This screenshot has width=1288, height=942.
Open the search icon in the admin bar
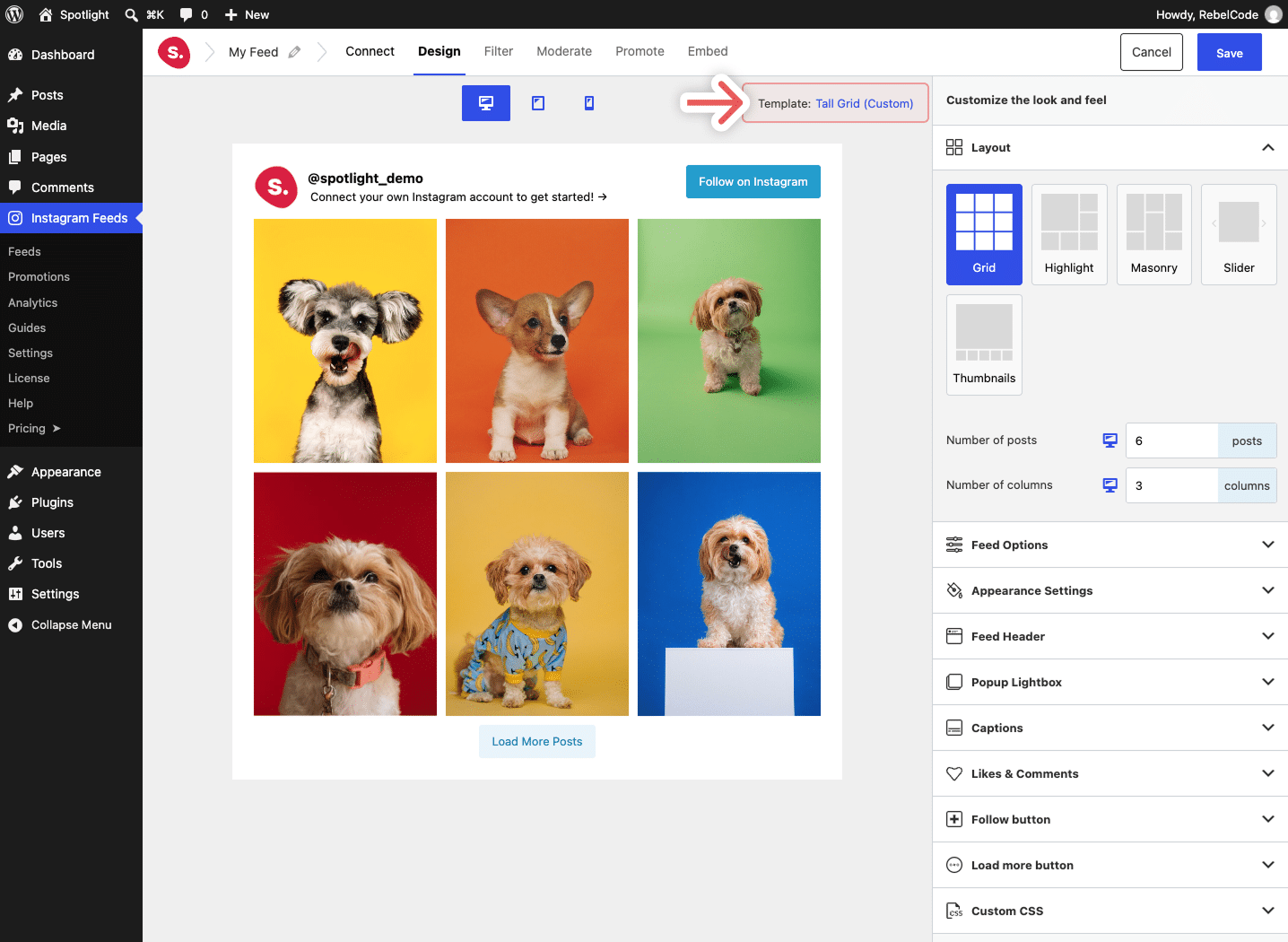coord(132,14)
